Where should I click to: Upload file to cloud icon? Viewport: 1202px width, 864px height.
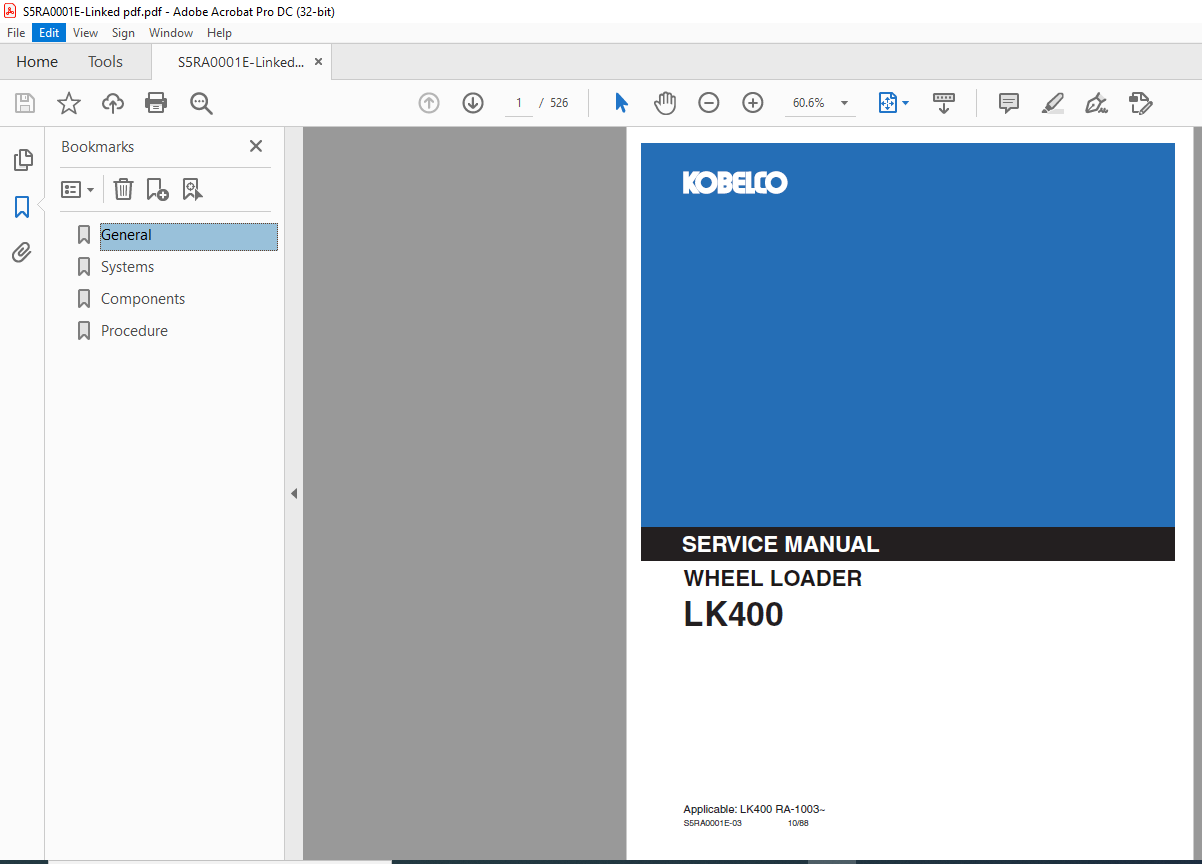[x=113, y=103]
